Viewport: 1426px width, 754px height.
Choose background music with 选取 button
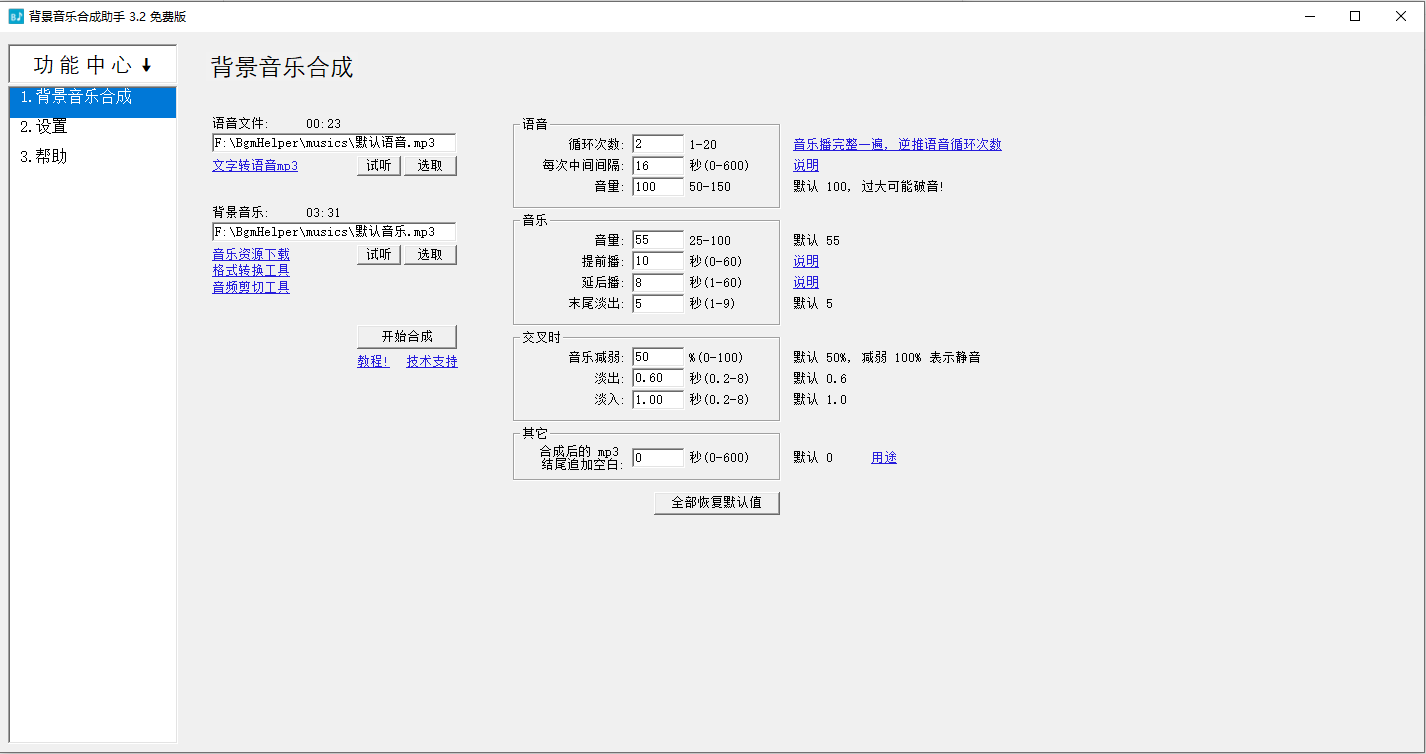click(430, 255)
